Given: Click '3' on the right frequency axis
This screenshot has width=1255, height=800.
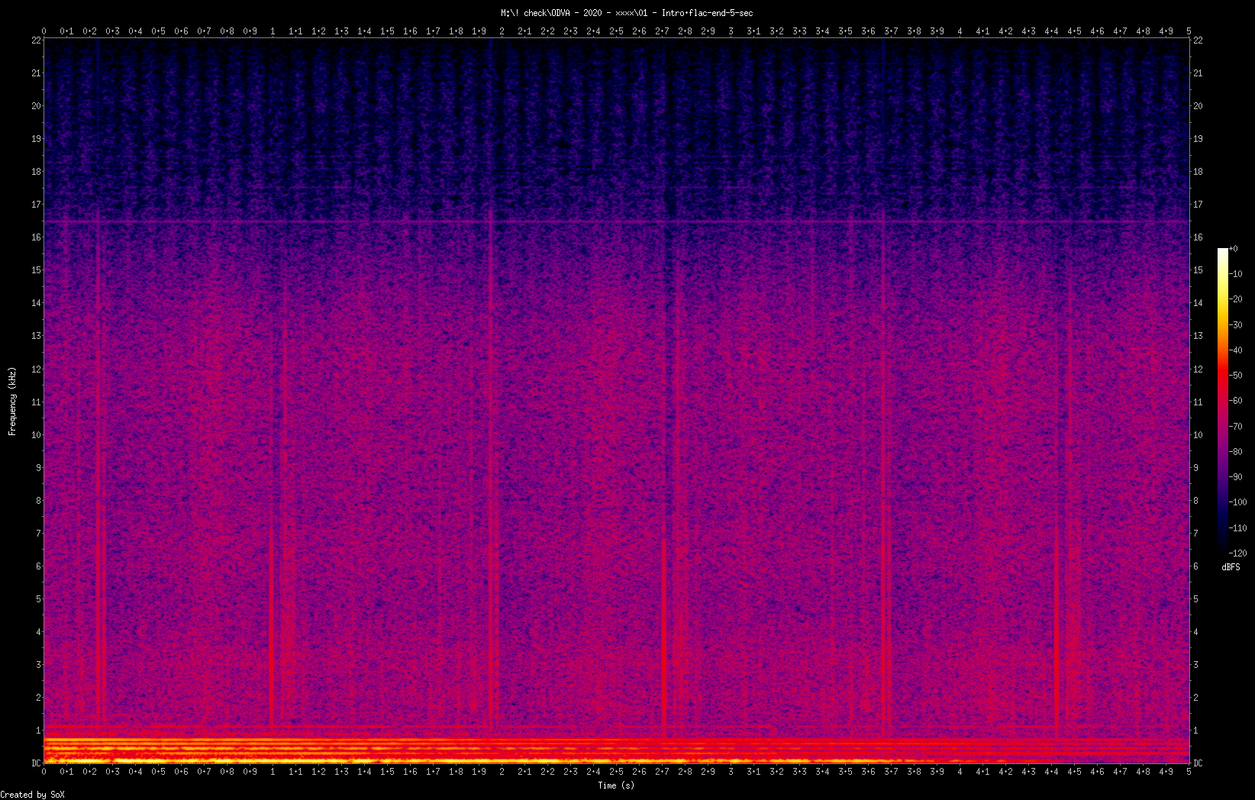Looking at the screenshot, I should coord(1196,665).
